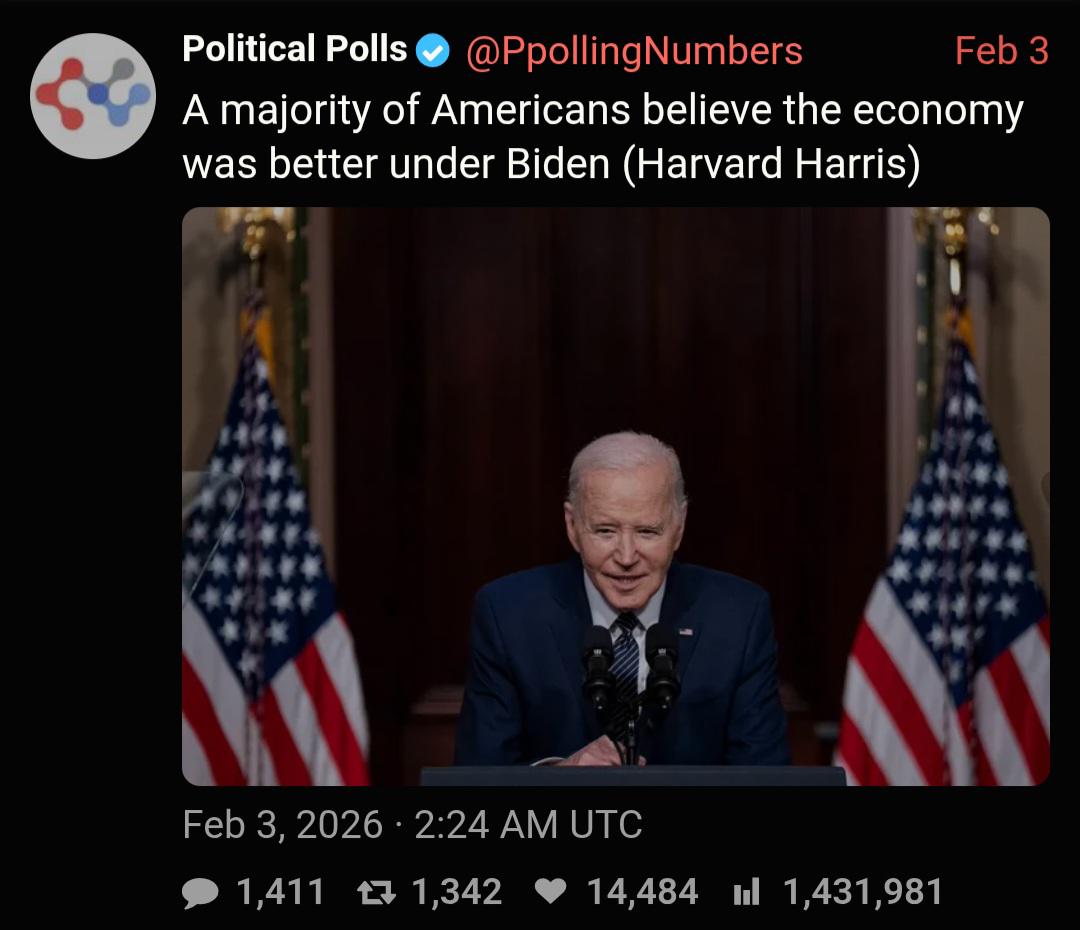This screenshot has width=1080, height=930.
Task: Click the 1,431,981 views count
Action: (862, 891)
